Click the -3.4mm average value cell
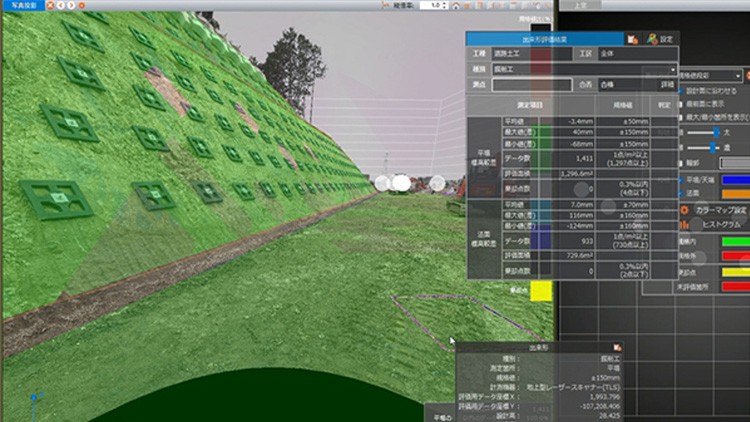The width and height of the screenshot is (750, 422). tap(567, 122)
